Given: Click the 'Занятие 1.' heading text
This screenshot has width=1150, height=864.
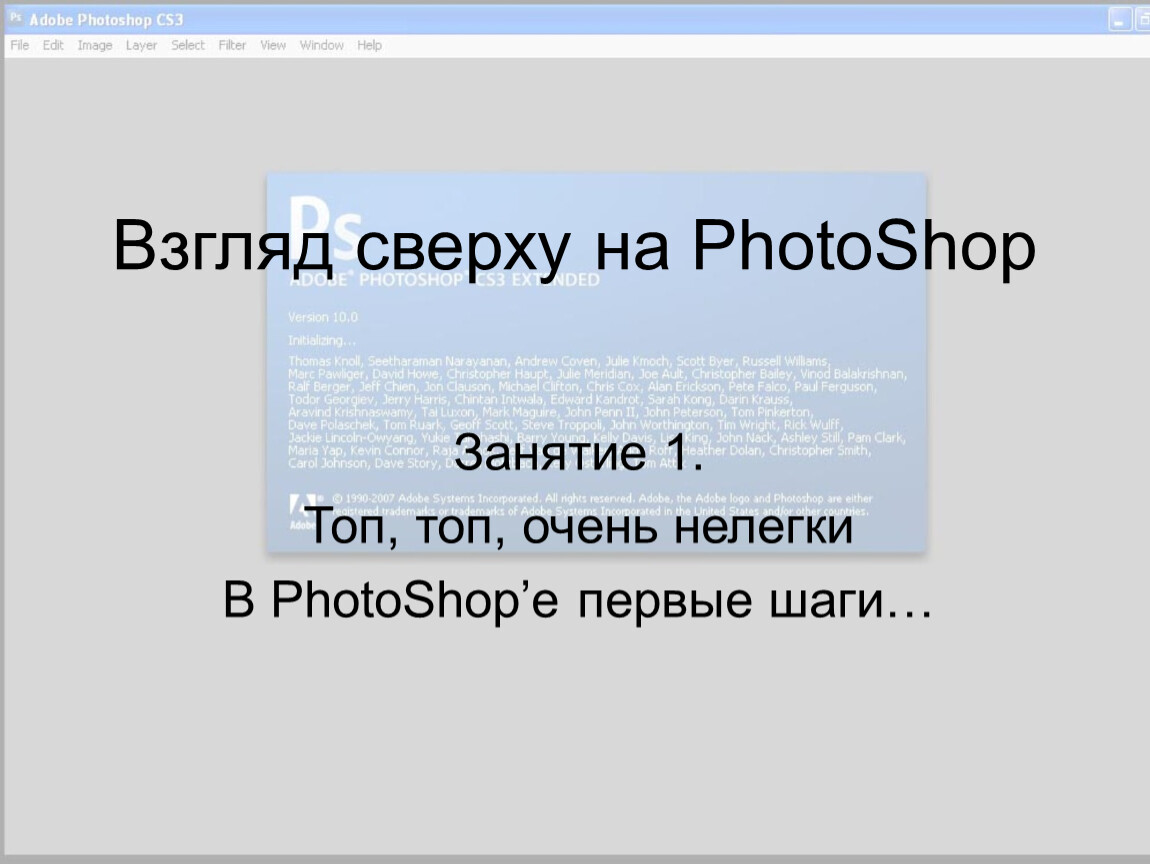Looking at the screenshot, I should [x=579, y=453].
